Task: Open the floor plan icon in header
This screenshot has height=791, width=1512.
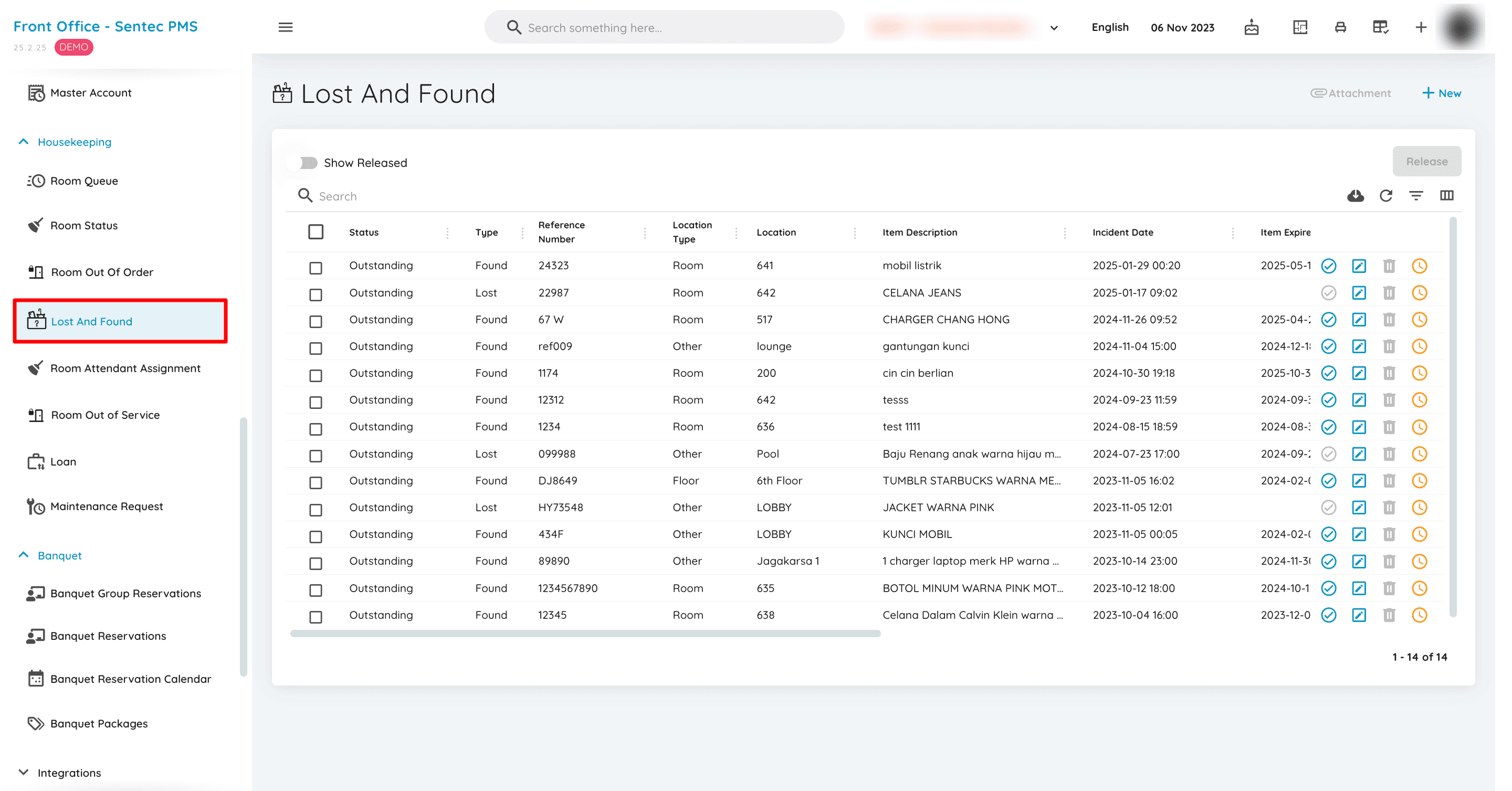Action: click(x=1299, y=27)
